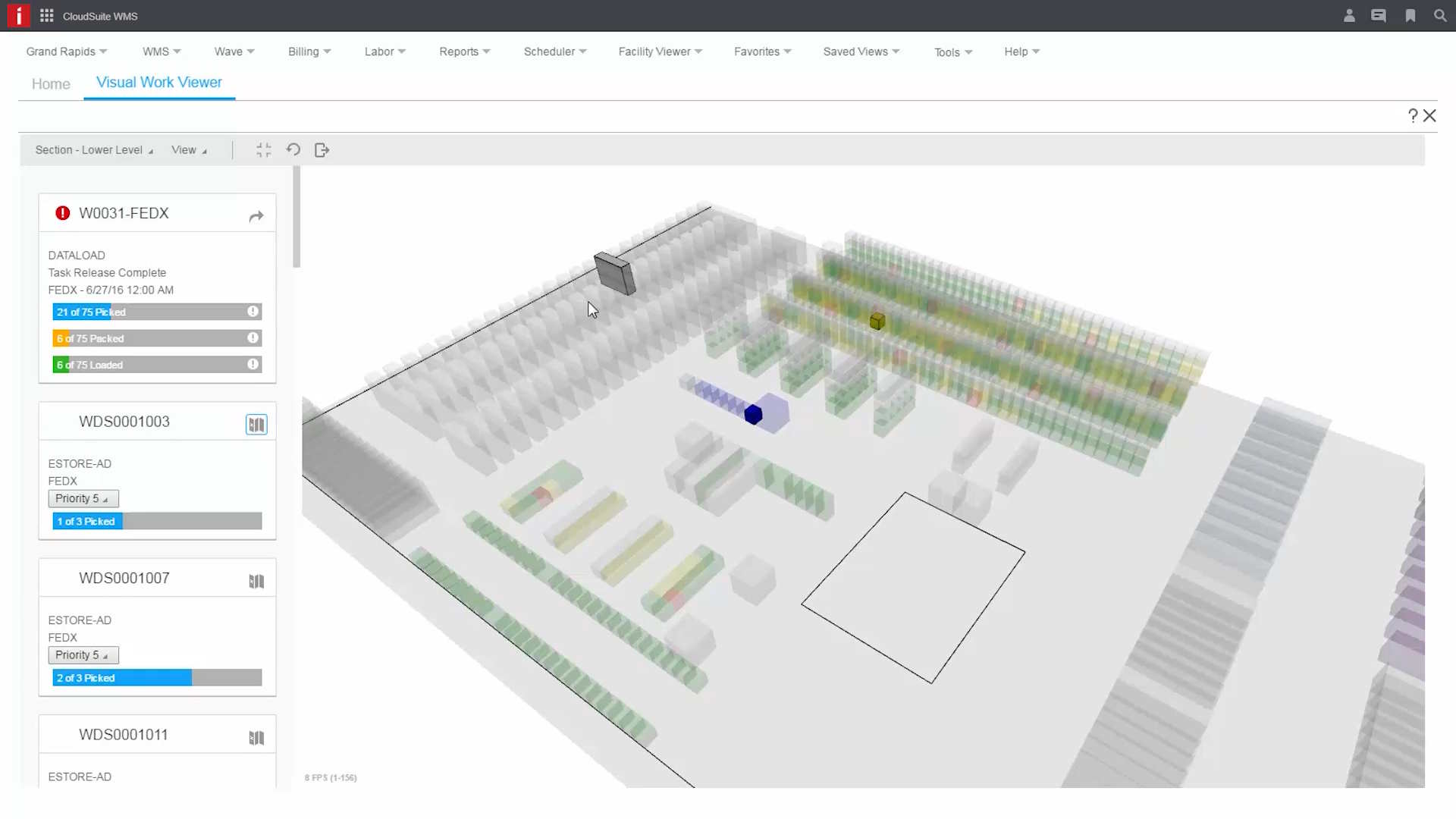Viewport: 1456px width, 819px height.
Task: Open the app launcher grid icon
Action: [x=46, y=16]
